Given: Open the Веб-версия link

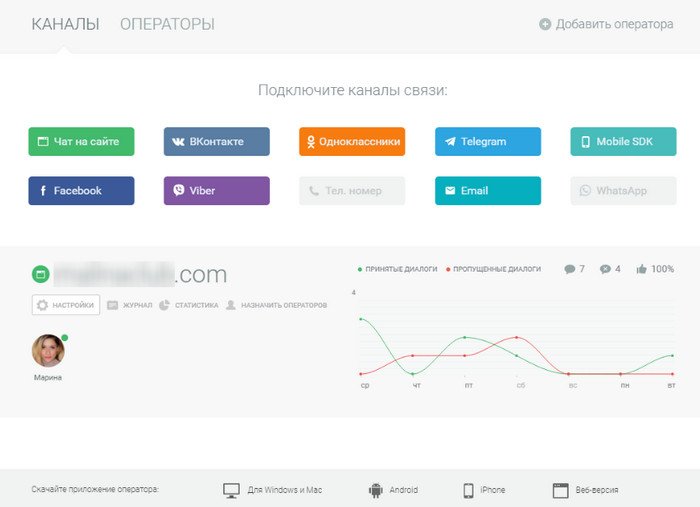Looking at the screenshot, I should point(597,490).
